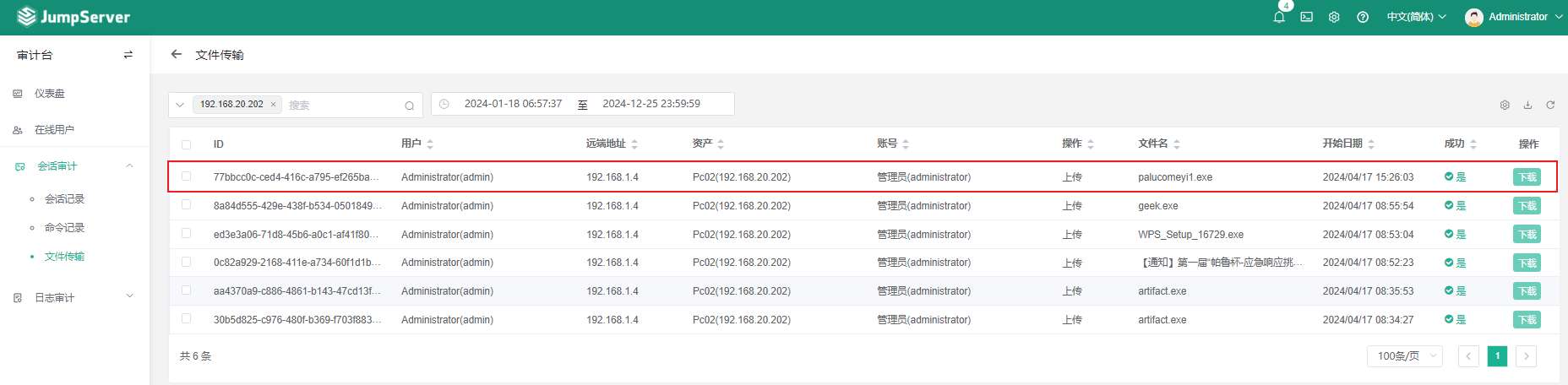Open the 中文(简体) language dropdown
Image resolution: width=1568 pixels, height=385 pixels.
point(1417,17)
